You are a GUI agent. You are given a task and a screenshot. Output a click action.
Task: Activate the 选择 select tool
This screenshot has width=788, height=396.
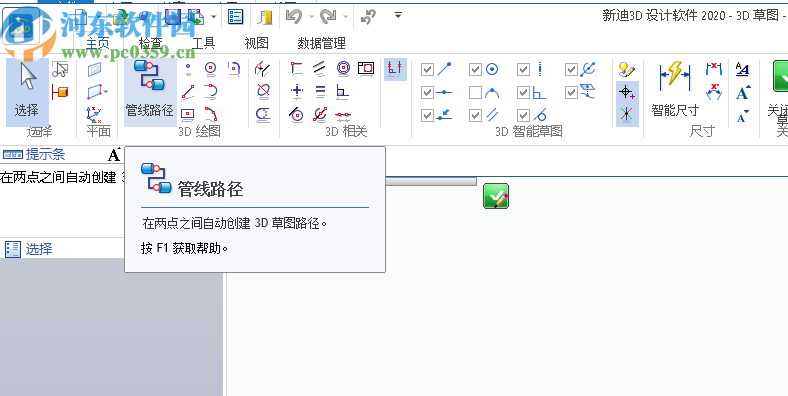coord(27,92)
